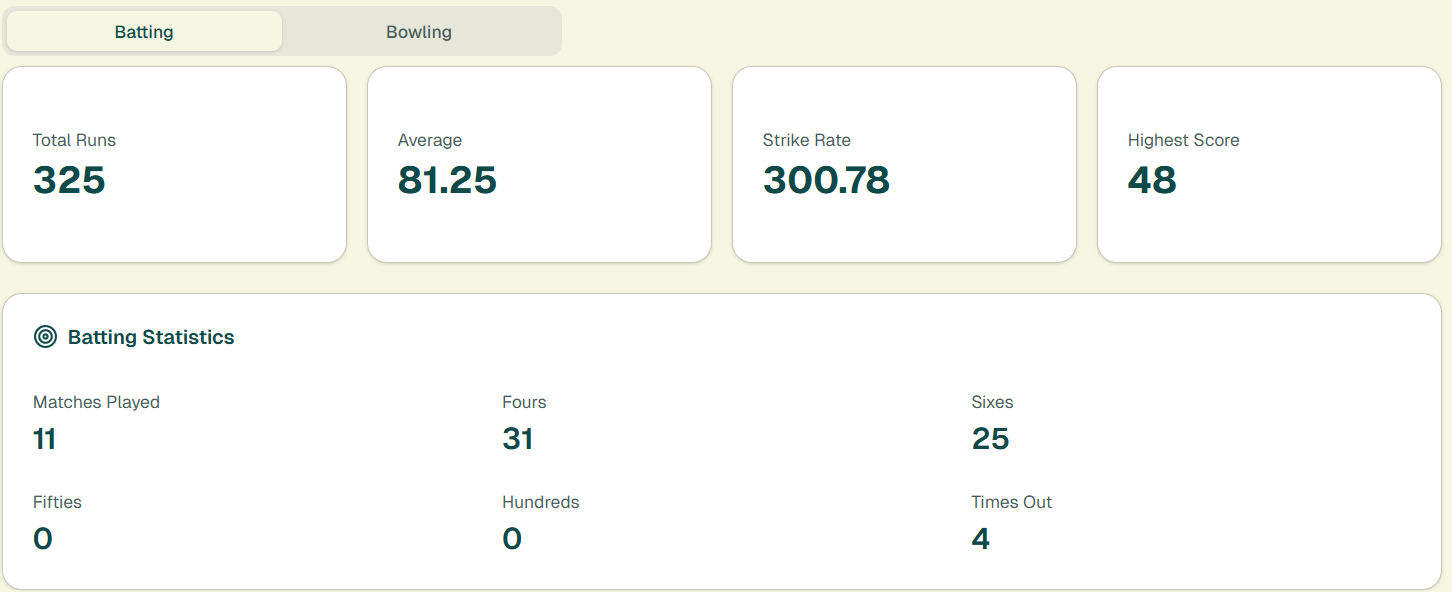Select the Fours statistic
Viewport: 1452px width, 592px height.
coord(517,438)
